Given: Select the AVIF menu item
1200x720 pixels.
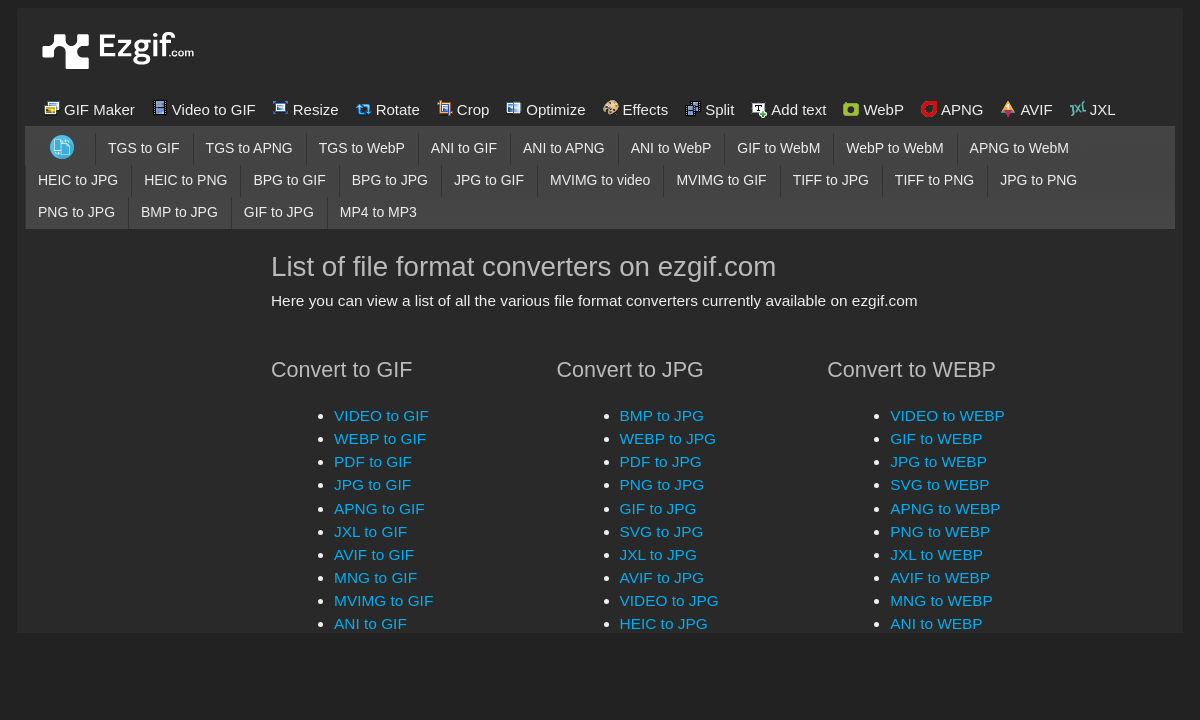Looking at the screenshot, I should [x=1026, y=109].
